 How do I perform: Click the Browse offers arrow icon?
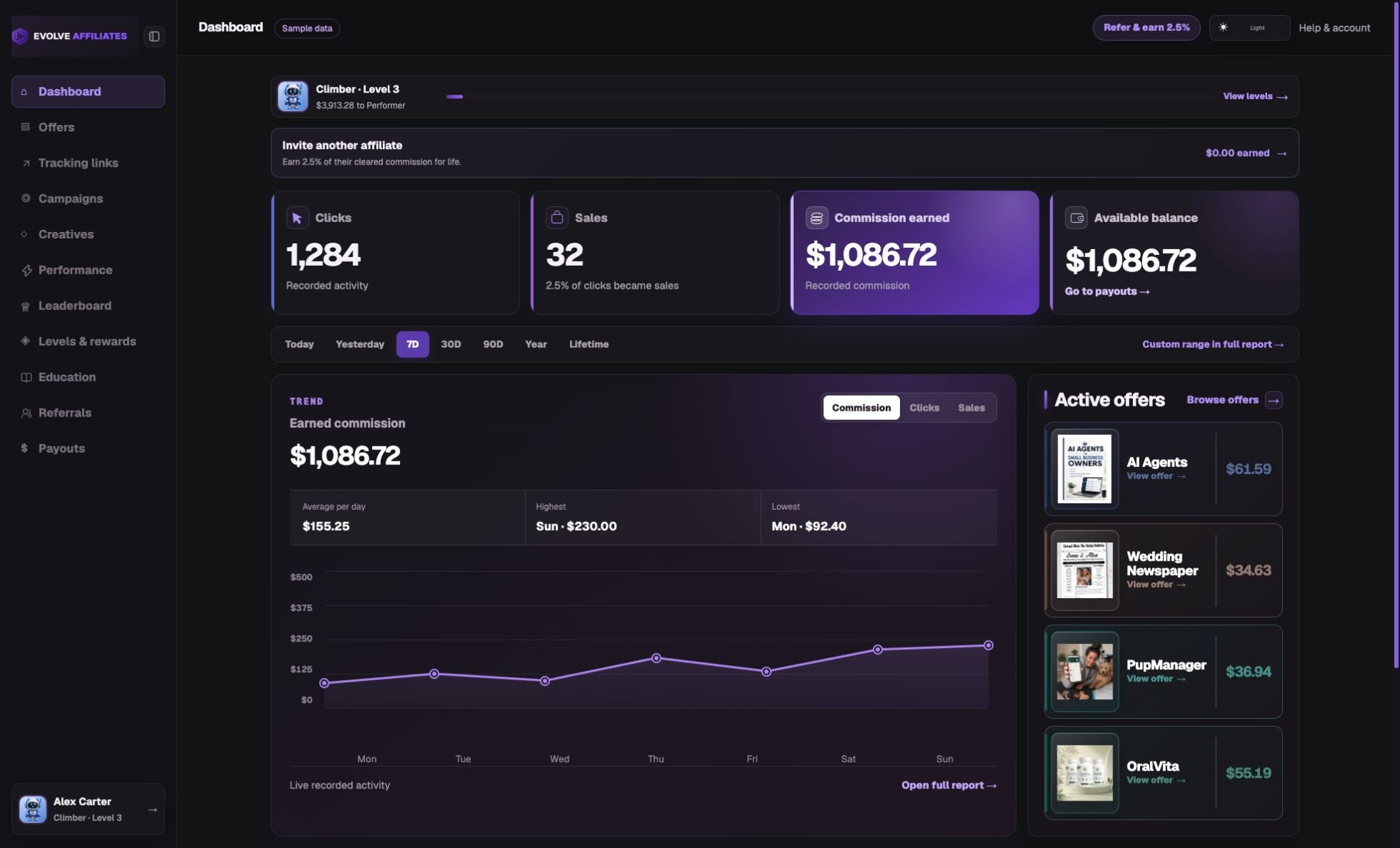pyautogui.click(x=1274, y=400)
